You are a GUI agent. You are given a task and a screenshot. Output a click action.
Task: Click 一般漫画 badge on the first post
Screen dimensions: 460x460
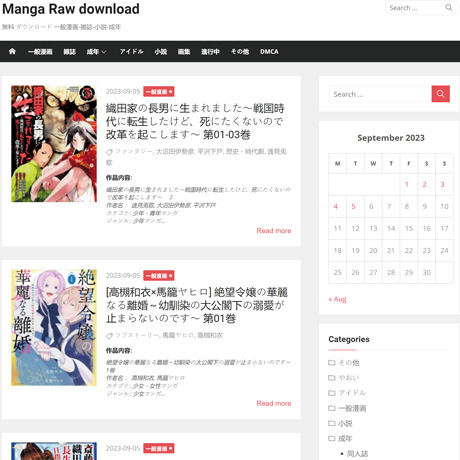(159, 92)
